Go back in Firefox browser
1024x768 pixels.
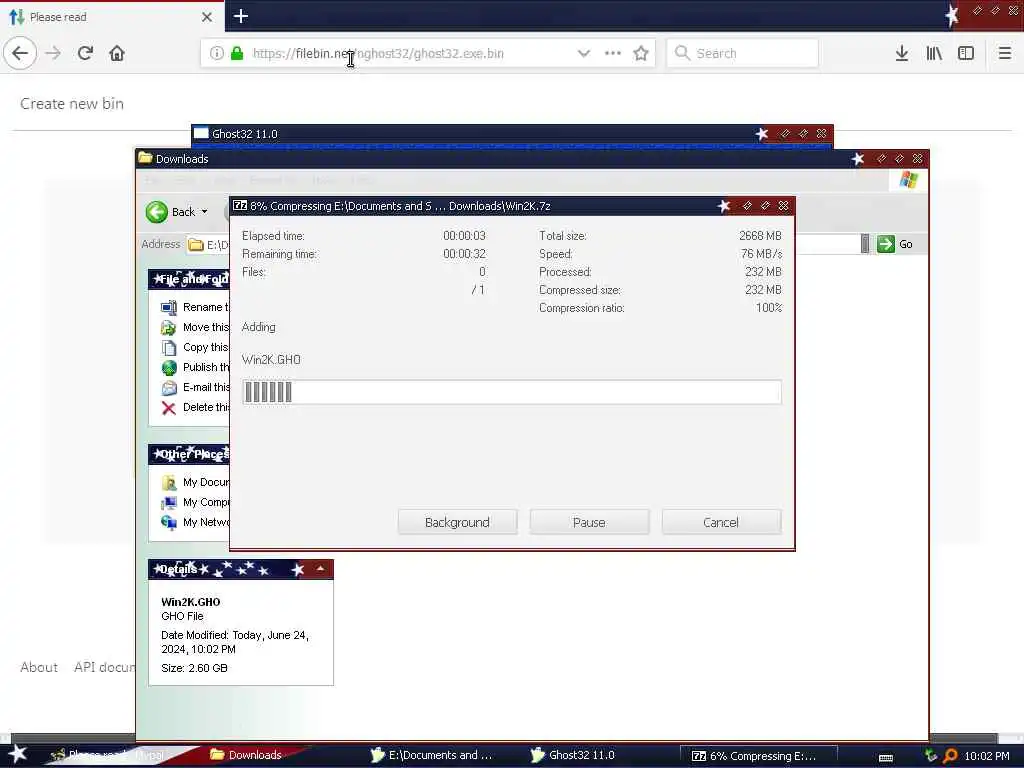coord(20,54)
